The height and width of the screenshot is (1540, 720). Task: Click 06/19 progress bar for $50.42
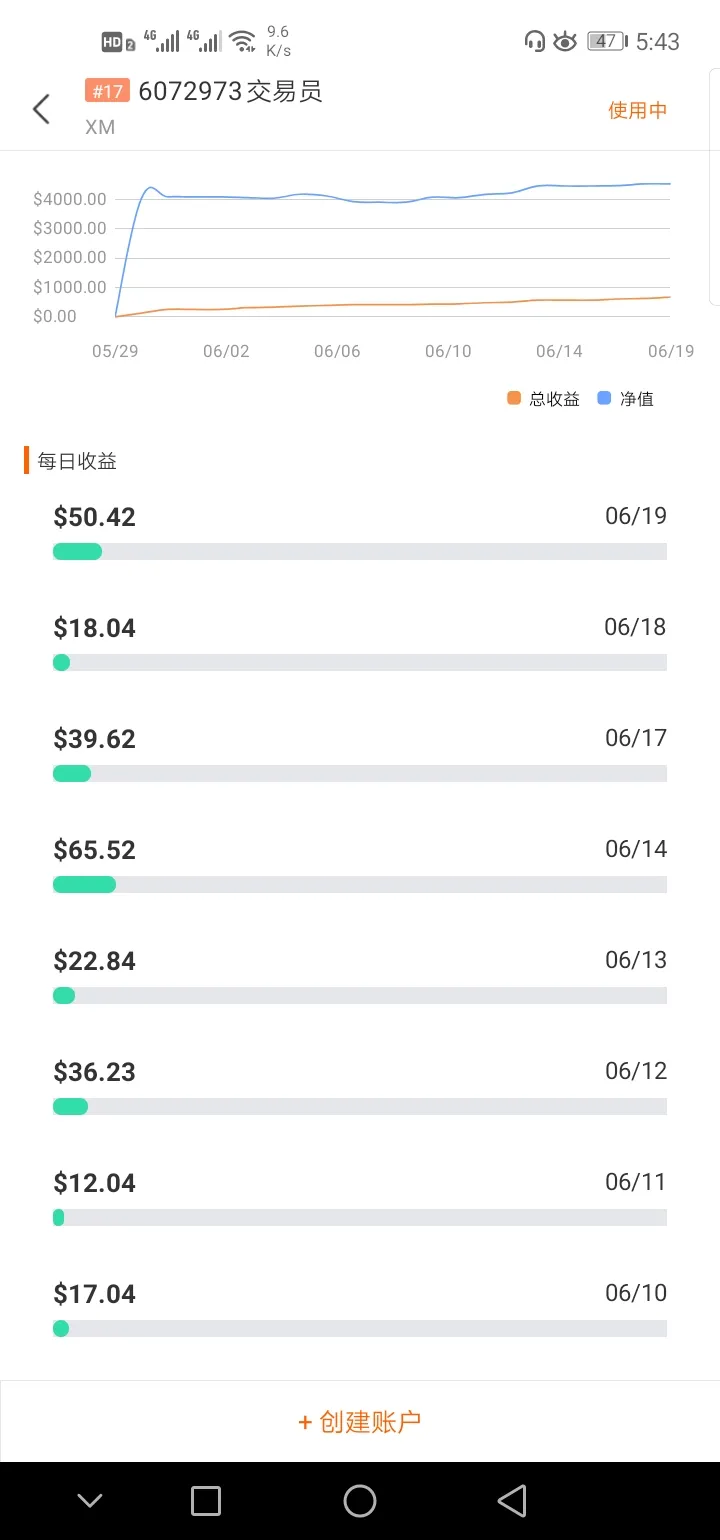point(360,551)
